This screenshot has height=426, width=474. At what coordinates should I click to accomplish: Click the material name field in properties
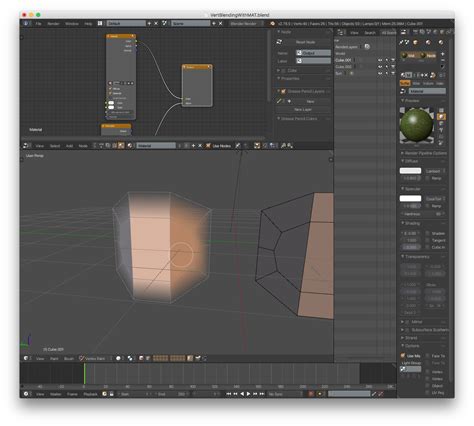(427, 91)
